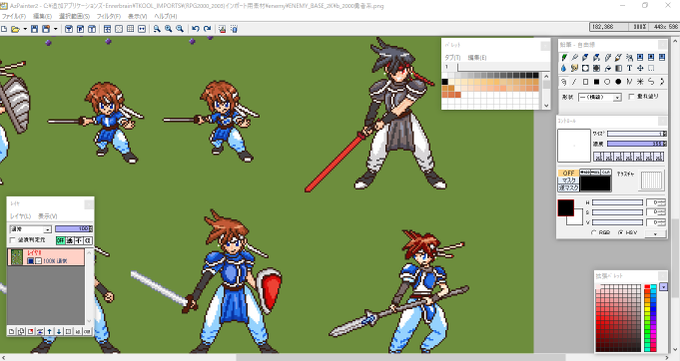Click the black swatch in the palette panel
Image resolution: width=680 pixels, height=361 pixels.
[x=445, y=82]
